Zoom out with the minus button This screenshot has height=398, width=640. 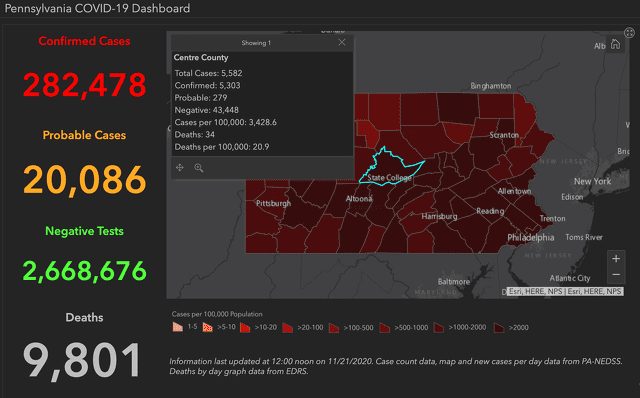point(616,275)
